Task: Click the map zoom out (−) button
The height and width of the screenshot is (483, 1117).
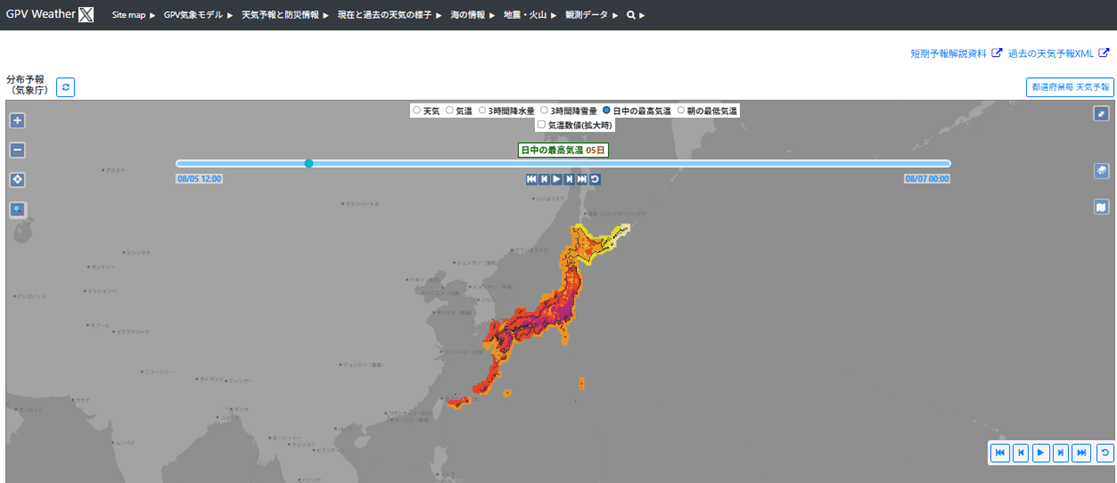Action: coord(17,151)
